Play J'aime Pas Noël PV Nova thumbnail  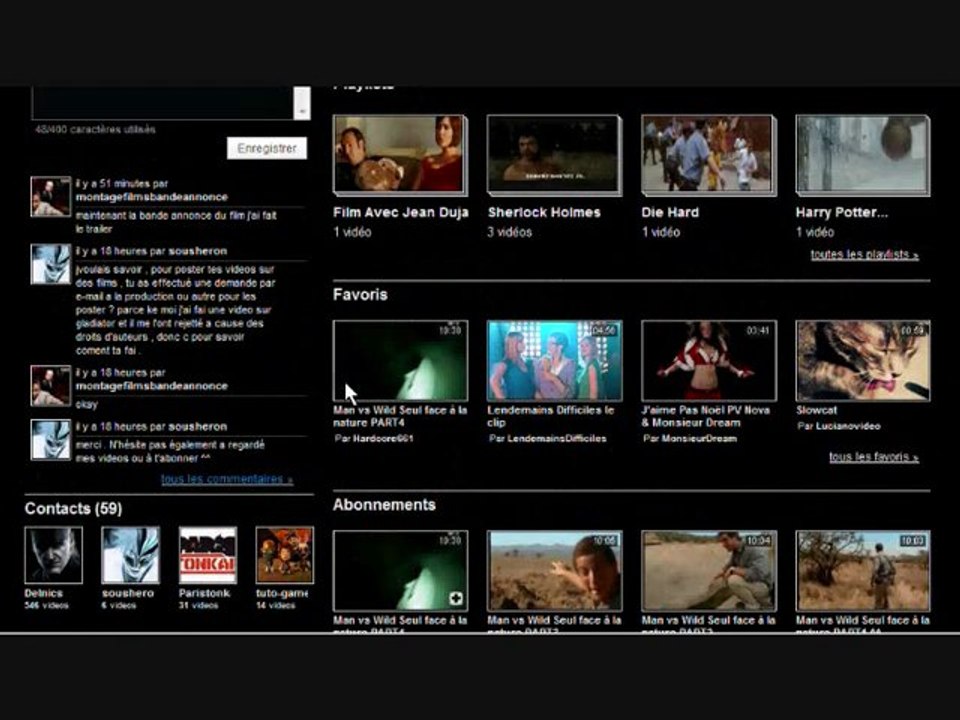click(708, 361)
